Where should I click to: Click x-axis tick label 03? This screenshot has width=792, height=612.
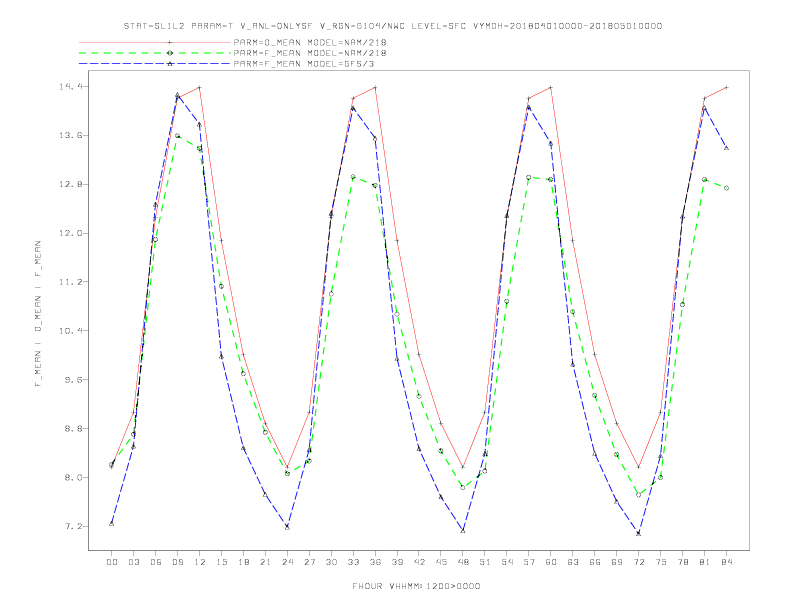coord(133,562)
